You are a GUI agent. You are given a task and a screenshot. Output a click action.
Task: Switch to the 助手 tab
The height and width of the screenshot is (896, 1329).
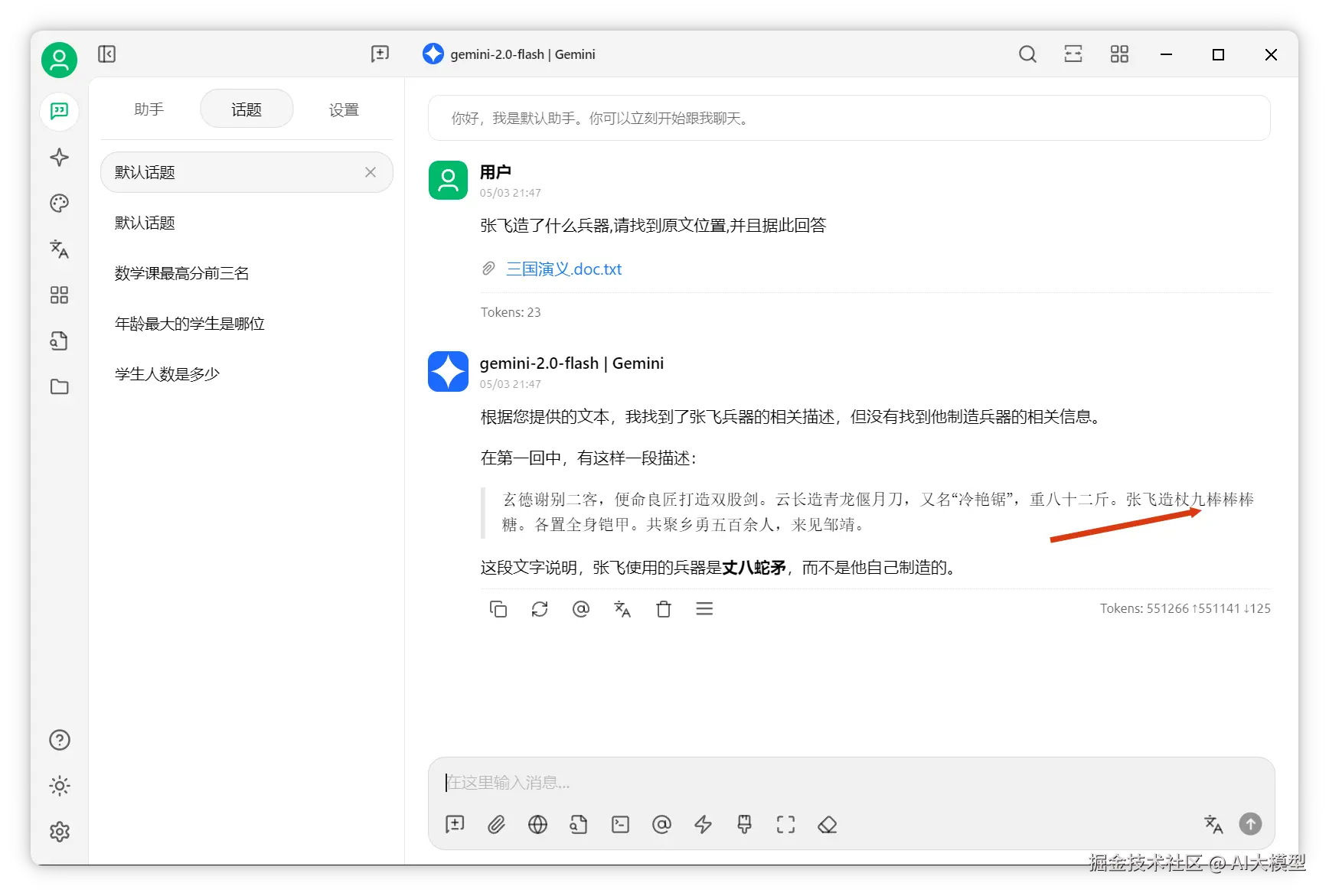click(149, 109)
